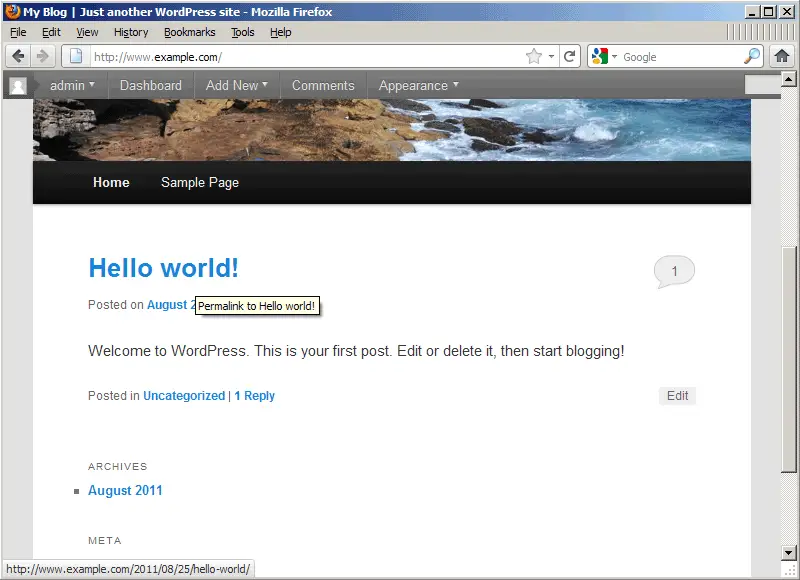This screenshot has height=580, width=800.
Task: Click the August post date link
Action: (x=171, y=305)
